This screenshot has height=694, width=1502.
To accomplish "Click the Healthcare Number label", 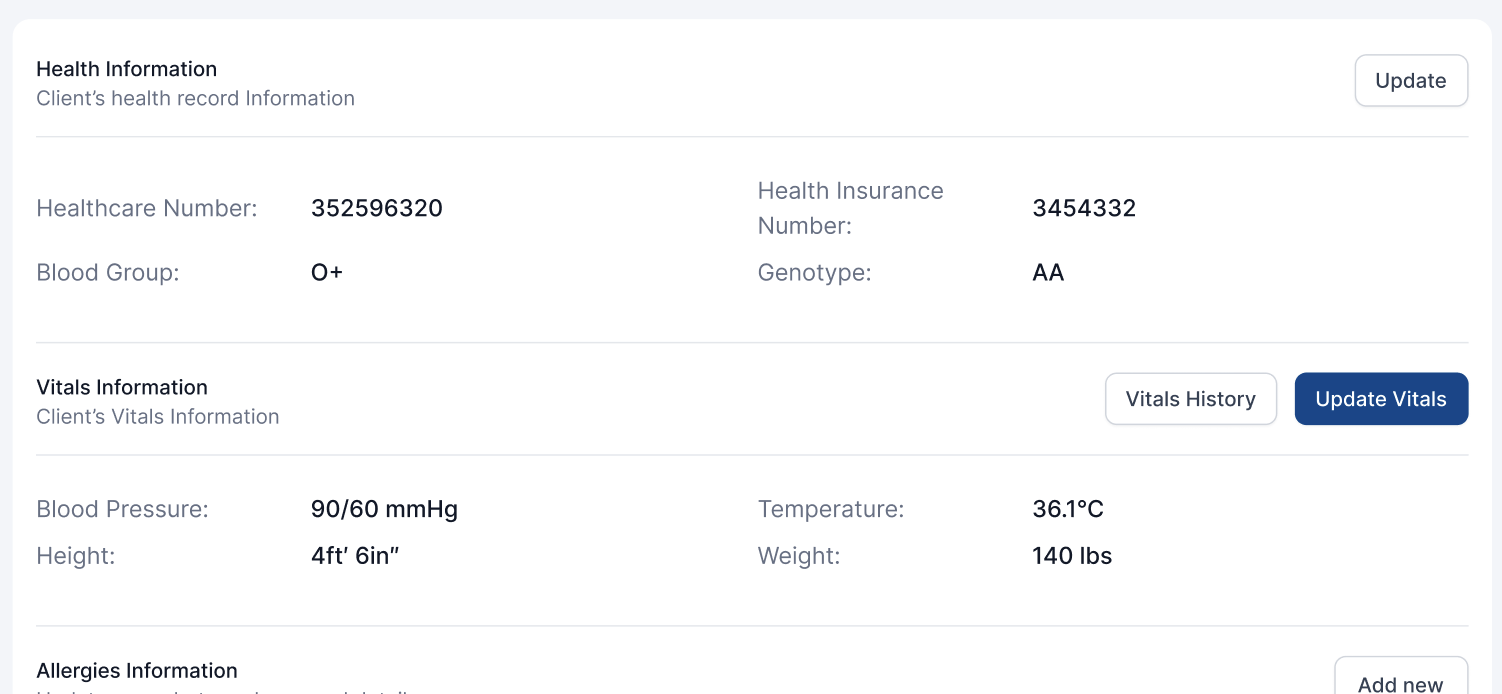I will tap(147, 208).
